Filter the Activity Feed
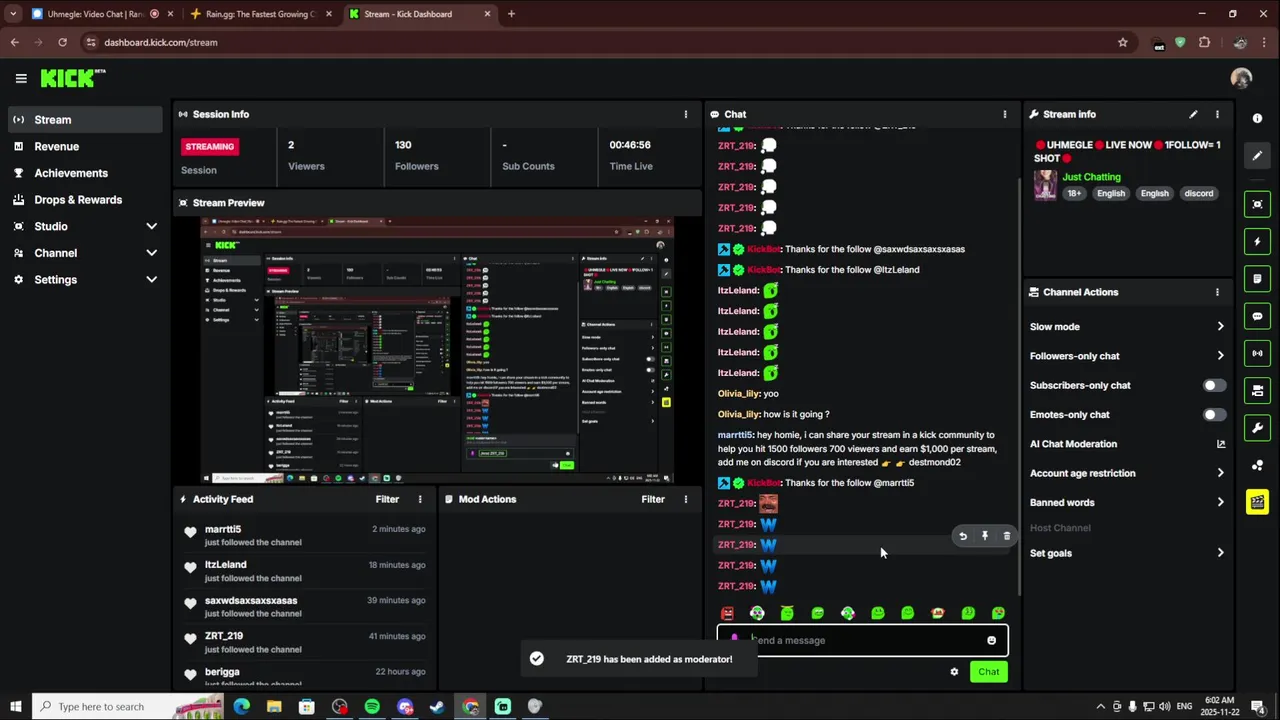The width and height of the screenshot is (1280, 720). pos(387,499)
